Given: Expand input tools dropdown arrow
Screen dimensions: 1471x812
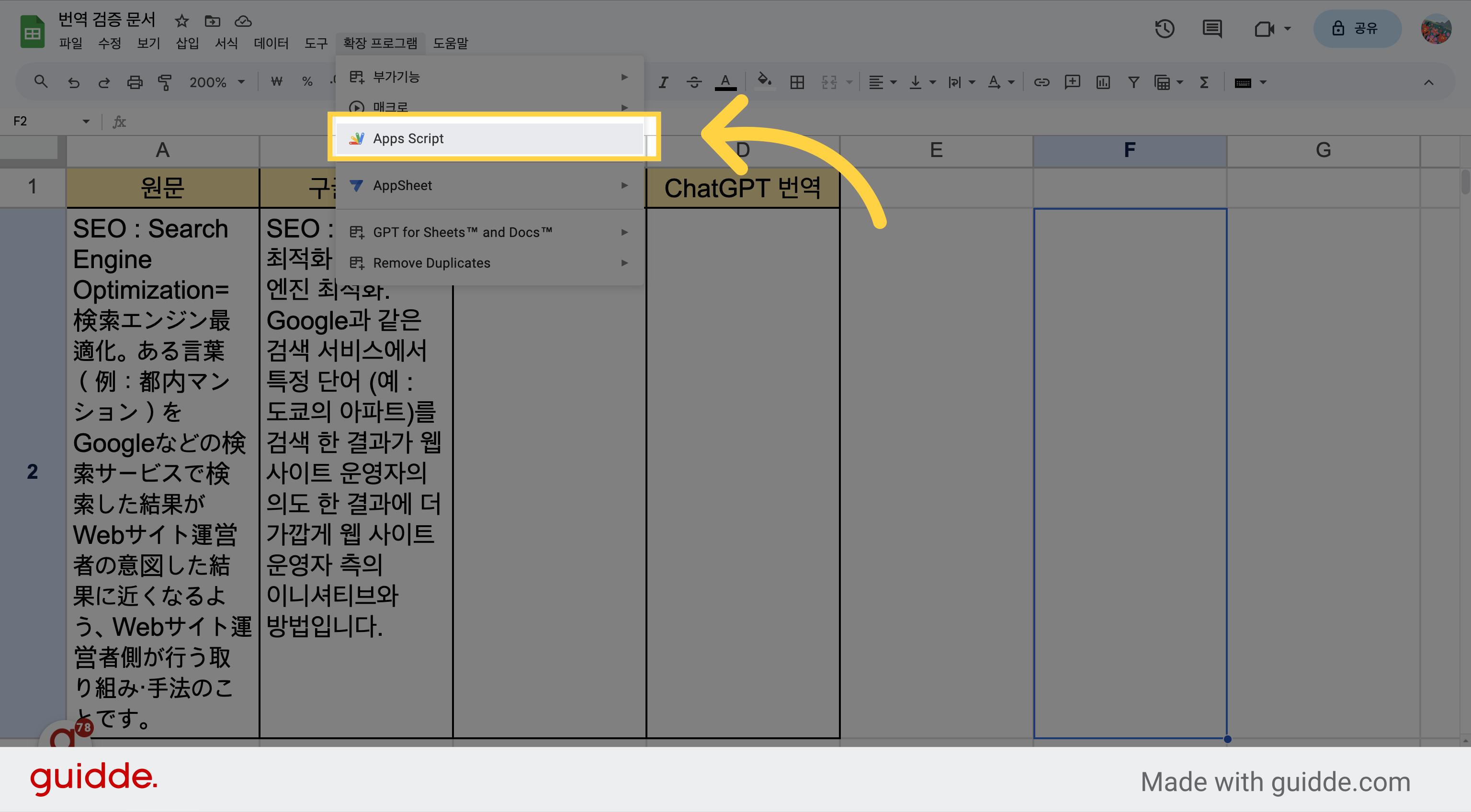Looking at the screenshot, I should click(1263, 82).
